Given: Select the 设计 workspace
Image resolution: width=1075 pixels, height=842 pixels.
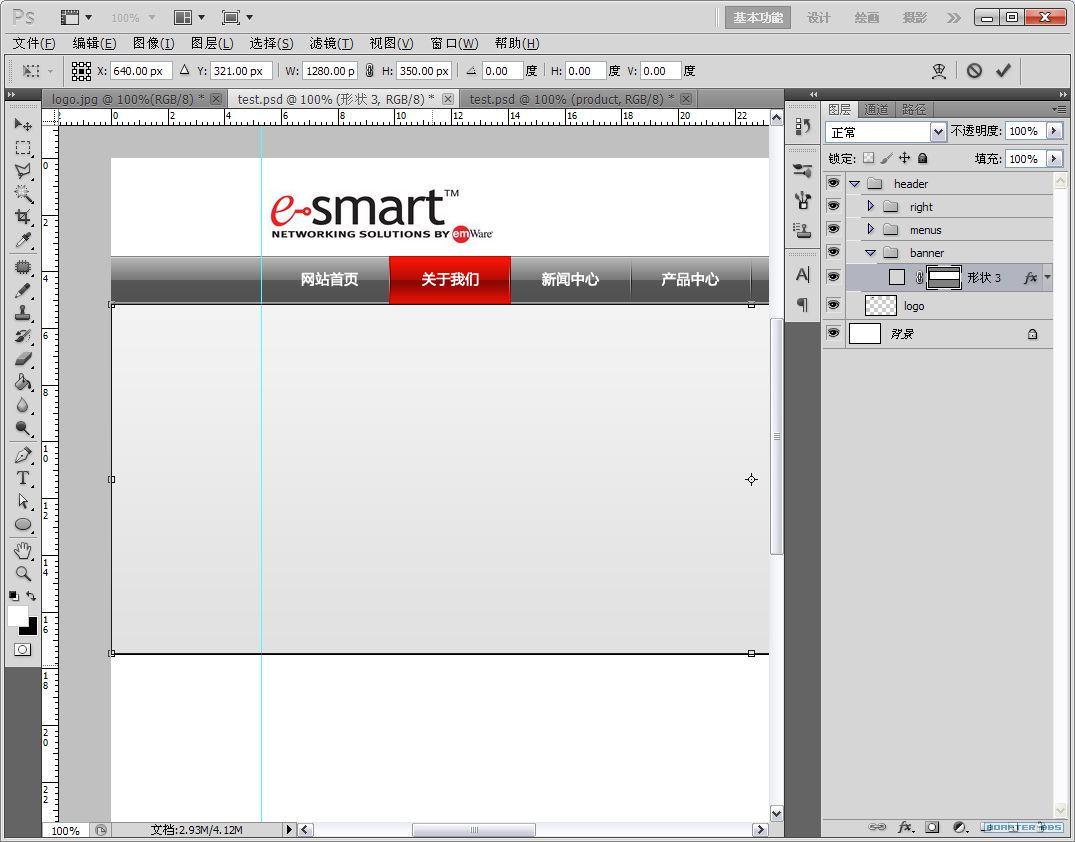Looking at the screenshot, I should coord(819,18).
